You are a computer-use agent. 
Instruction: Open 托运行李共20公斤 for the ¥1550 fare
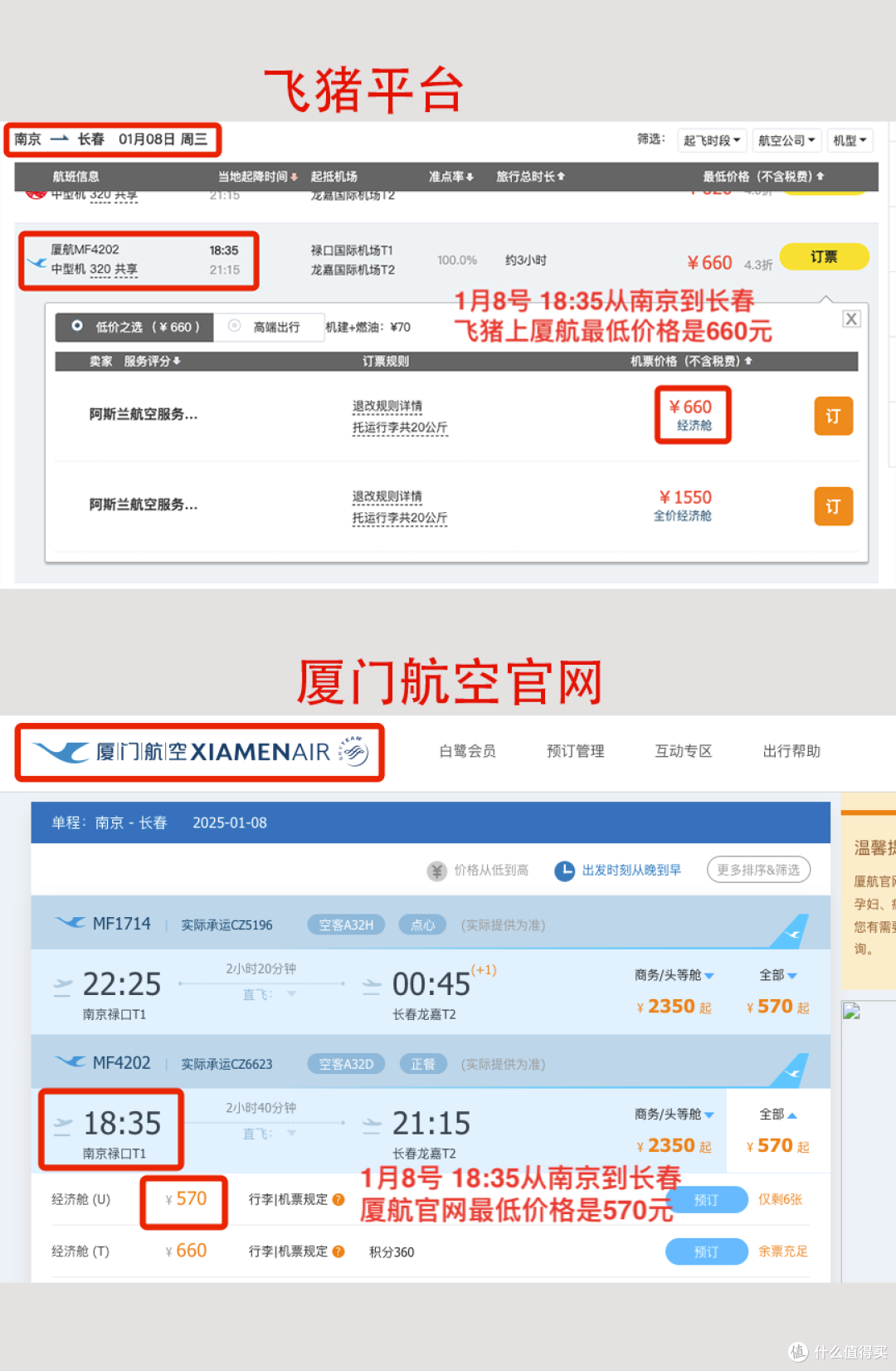click(x=400, y=518)
